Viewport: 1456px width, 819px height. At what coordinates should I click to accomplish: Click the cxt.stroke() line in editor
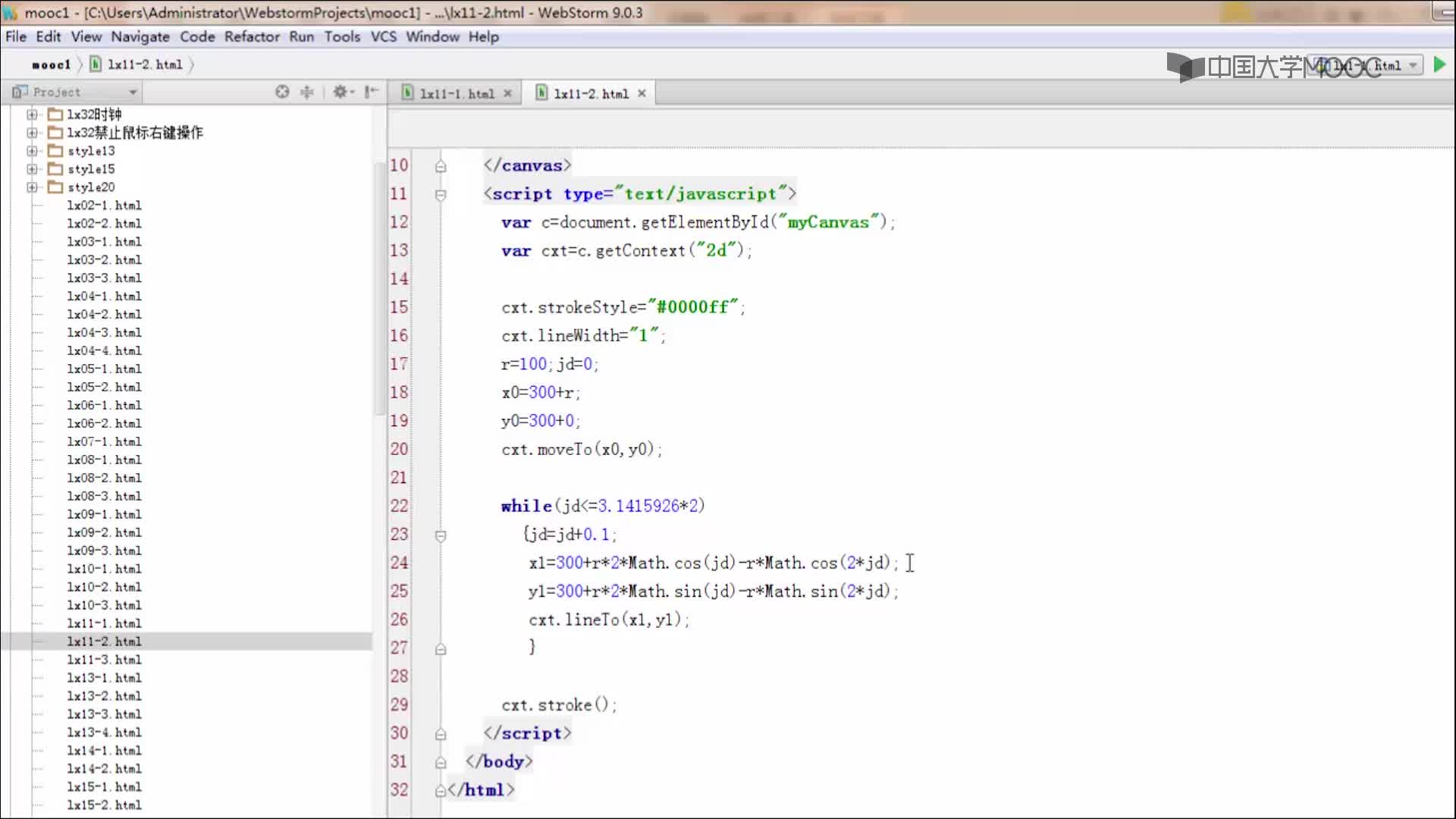559,705
